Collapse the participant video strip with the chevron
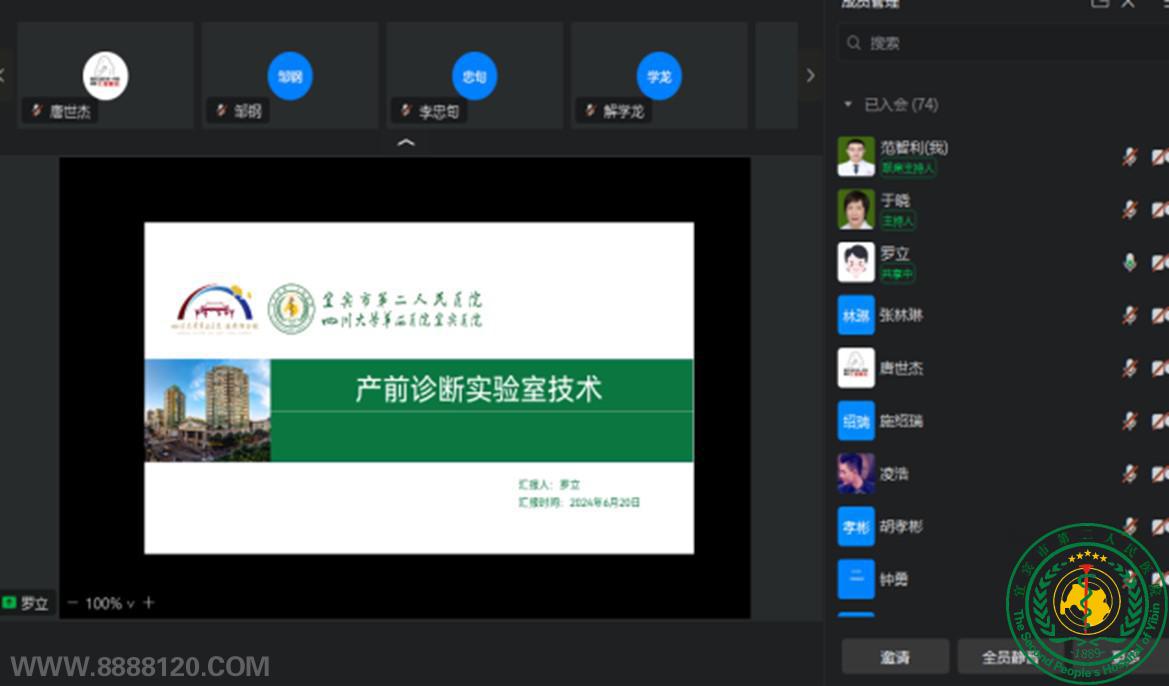 point(406,143)
